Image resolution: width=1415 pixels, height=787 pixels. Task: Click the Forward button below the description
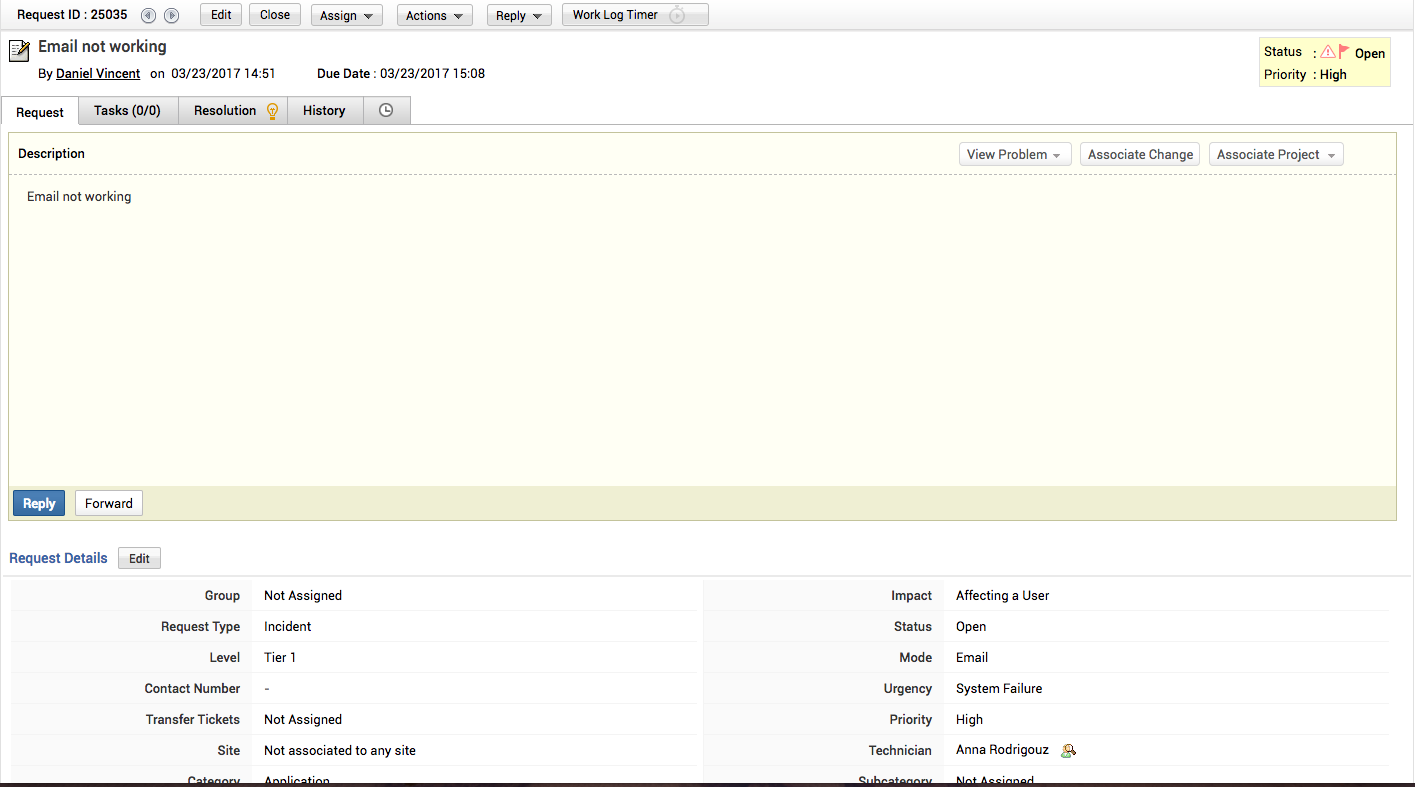108,503
